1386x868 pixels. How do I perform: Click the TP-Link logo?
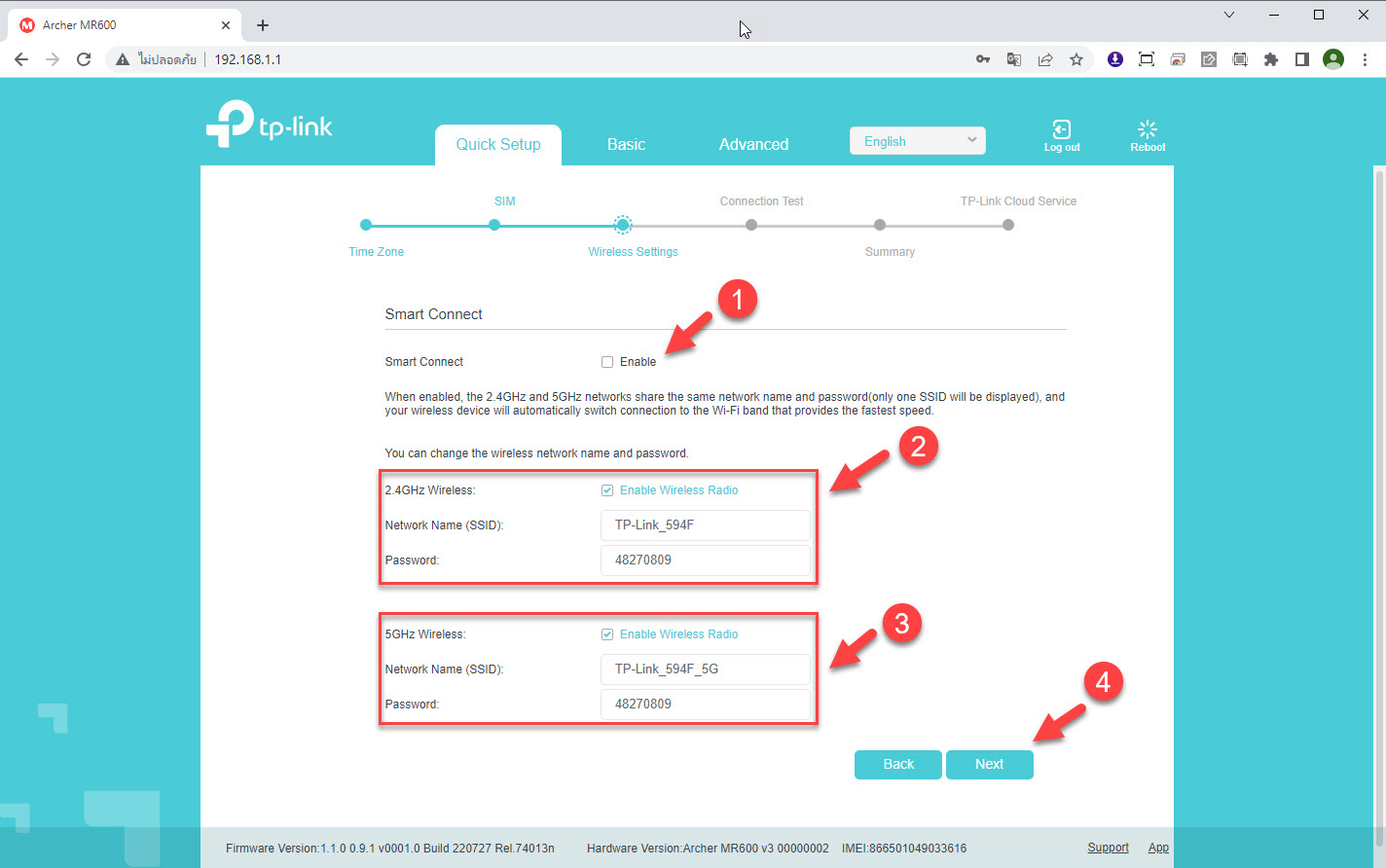coord(270,124)
